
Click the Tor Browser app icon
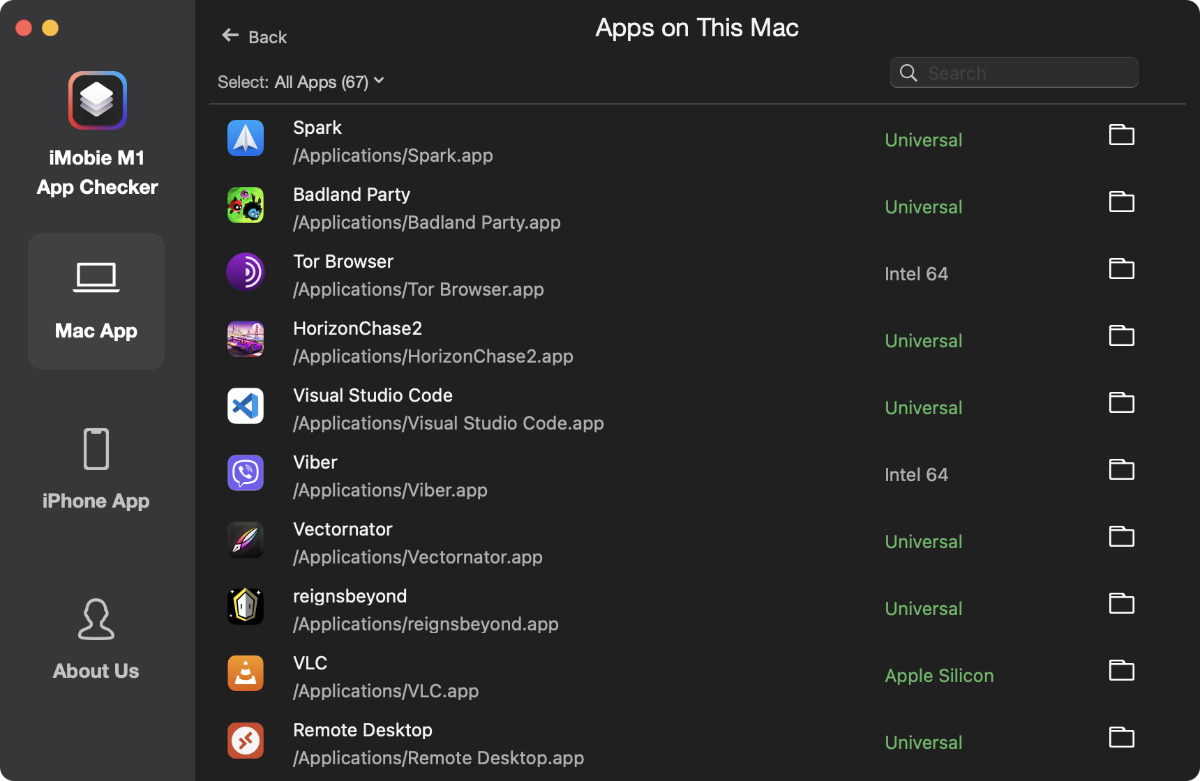(x=245, y=272)
